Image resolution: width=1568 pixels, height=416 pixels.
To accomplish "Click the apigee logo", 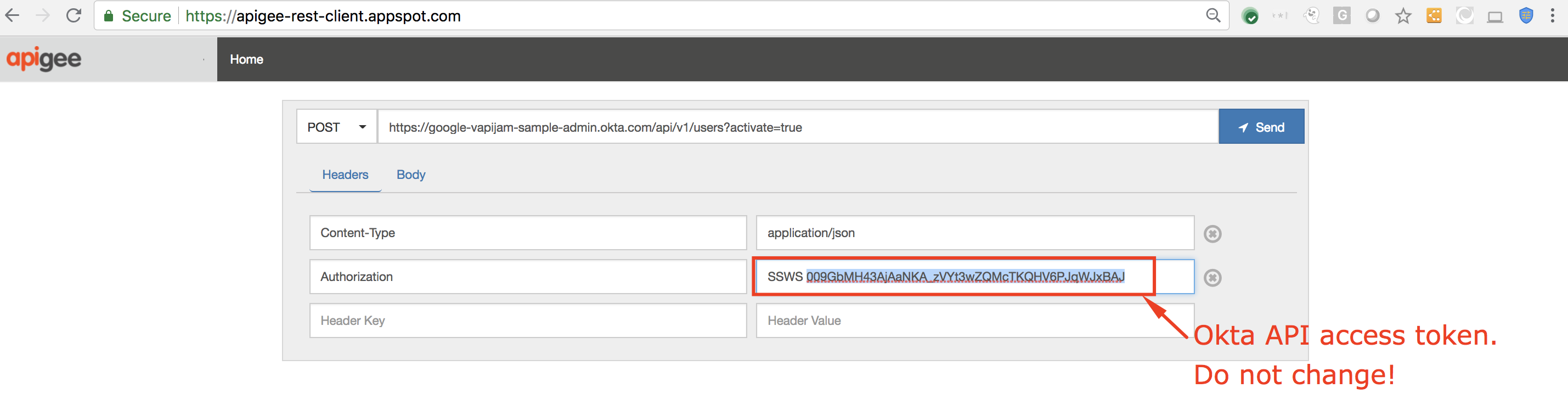I will [x=44, y=59].
